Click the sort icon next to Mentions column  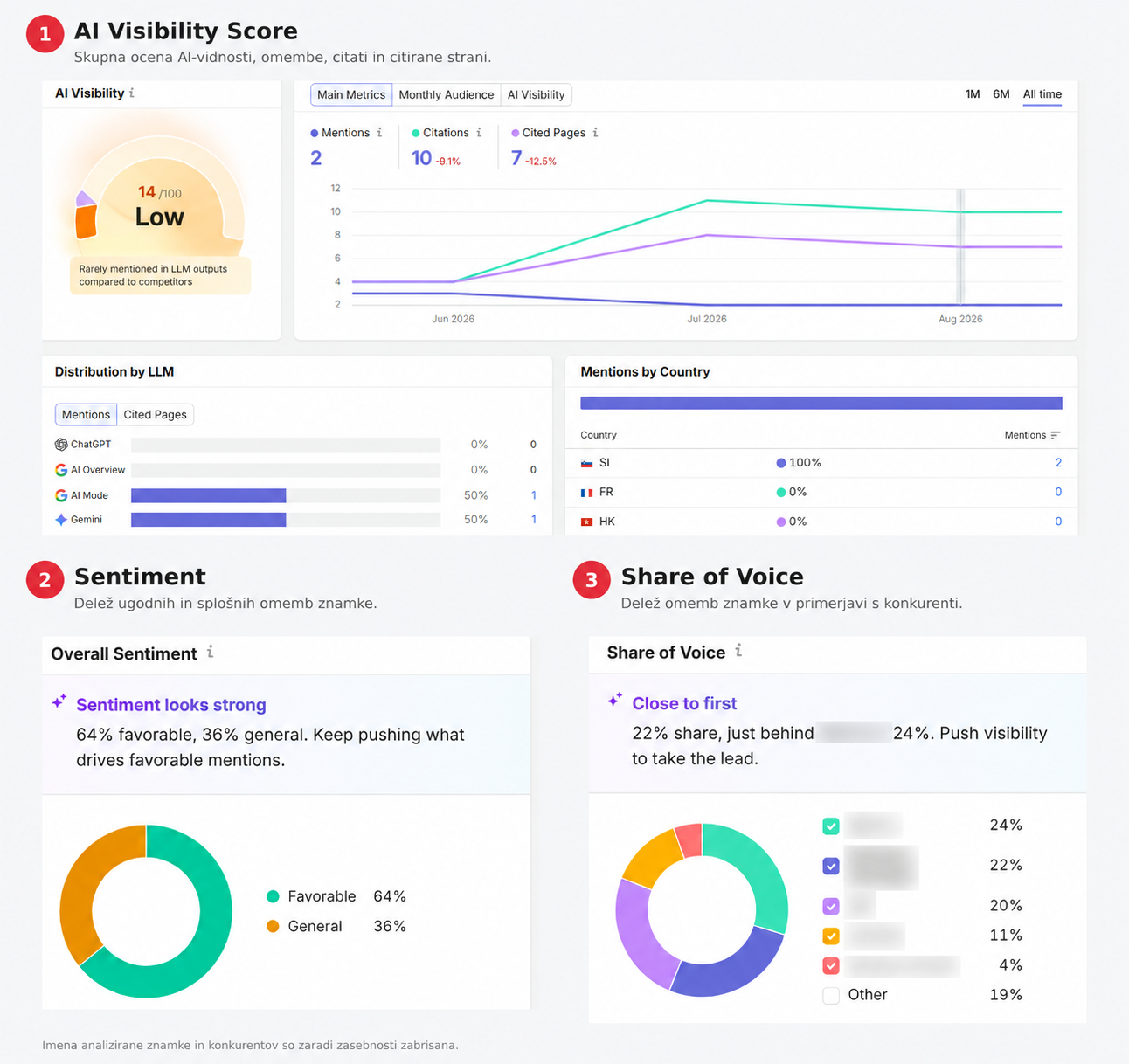[x=1056, y=435]
